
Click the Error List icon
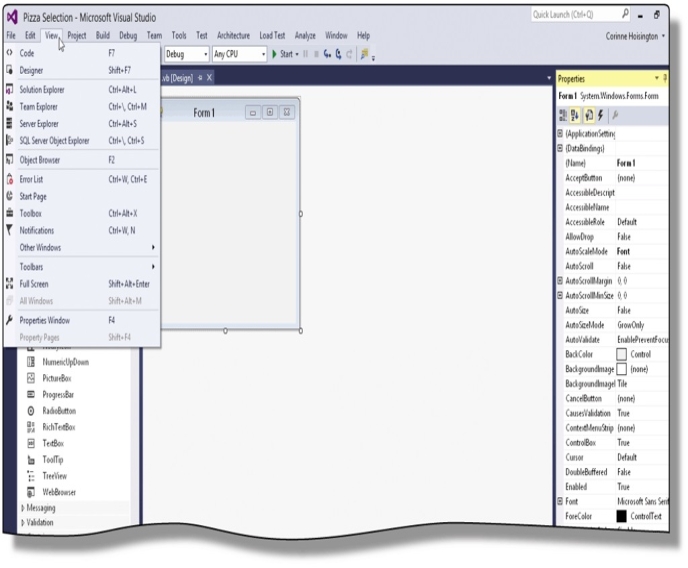coord(9,179)
